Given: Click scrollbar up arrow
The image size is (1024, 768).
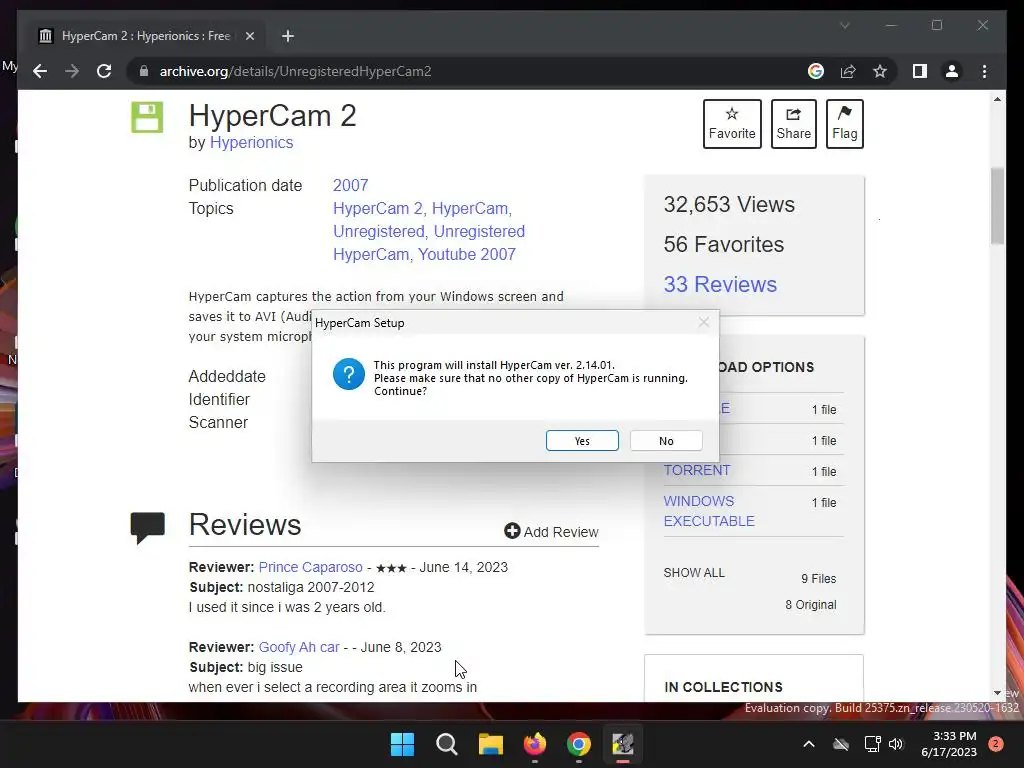Looking at the screenshot, I should coord(997,99).
